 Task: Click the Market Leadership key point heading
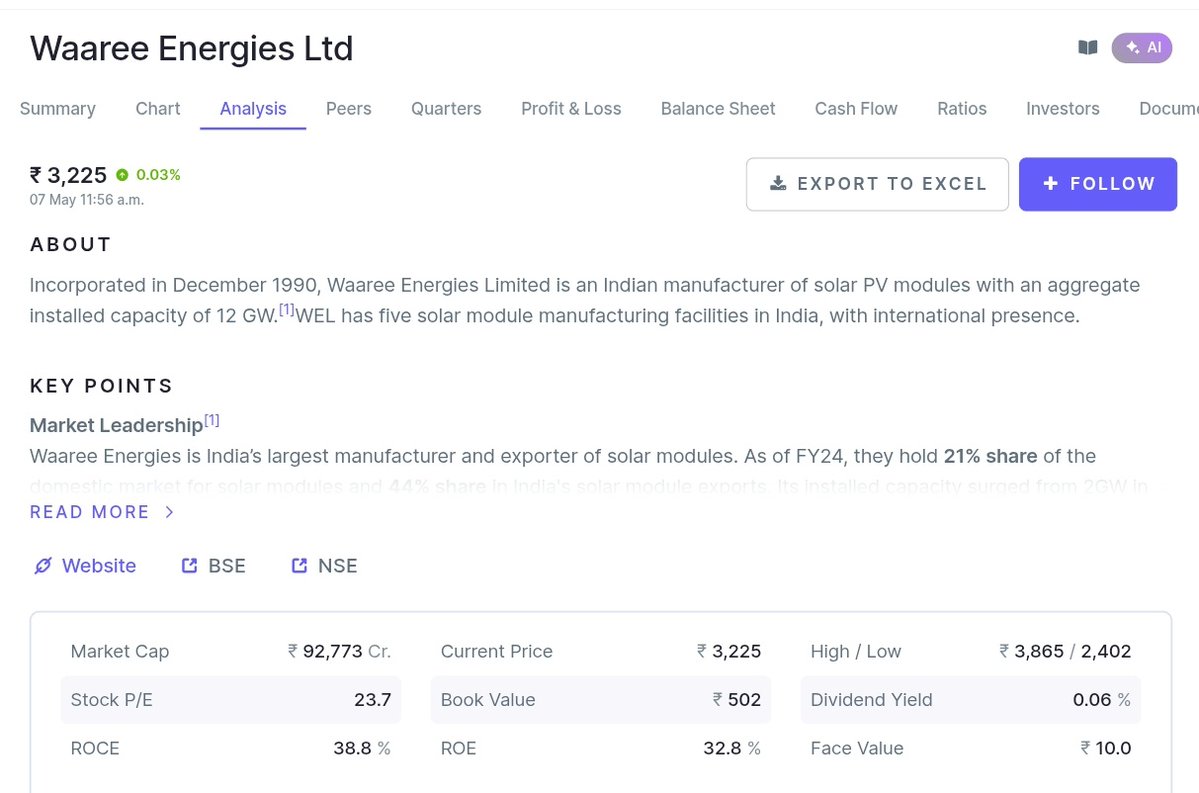[x=116, y=426]
